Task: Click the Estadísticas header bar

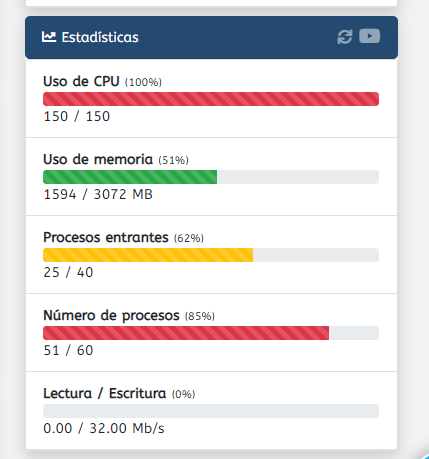Action: click(211, 37)
